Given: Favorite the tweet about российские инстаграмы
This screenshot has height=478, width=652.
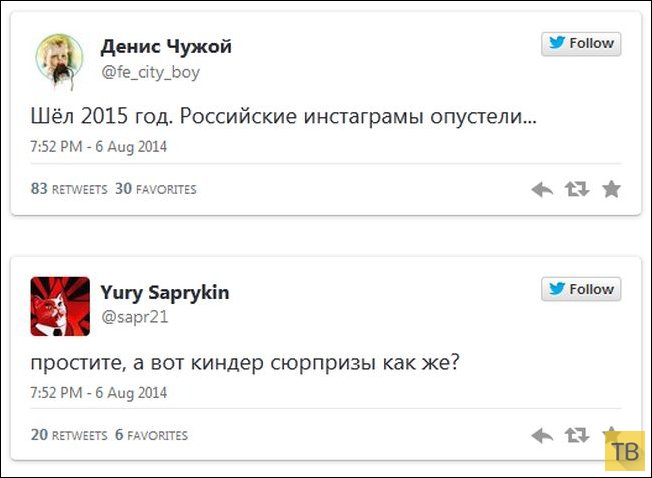Looking at the screenshot, I should pyautogui.click(x=611, y=188).
